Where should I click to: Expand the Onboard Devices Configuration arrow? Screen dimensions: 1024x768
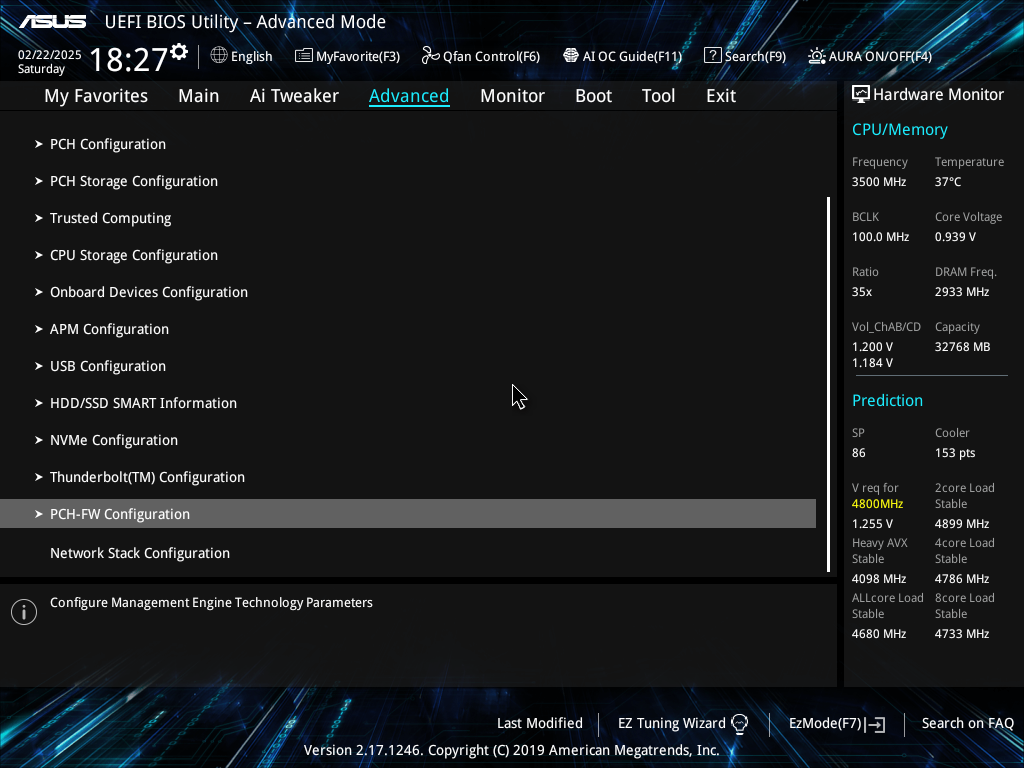39,292
